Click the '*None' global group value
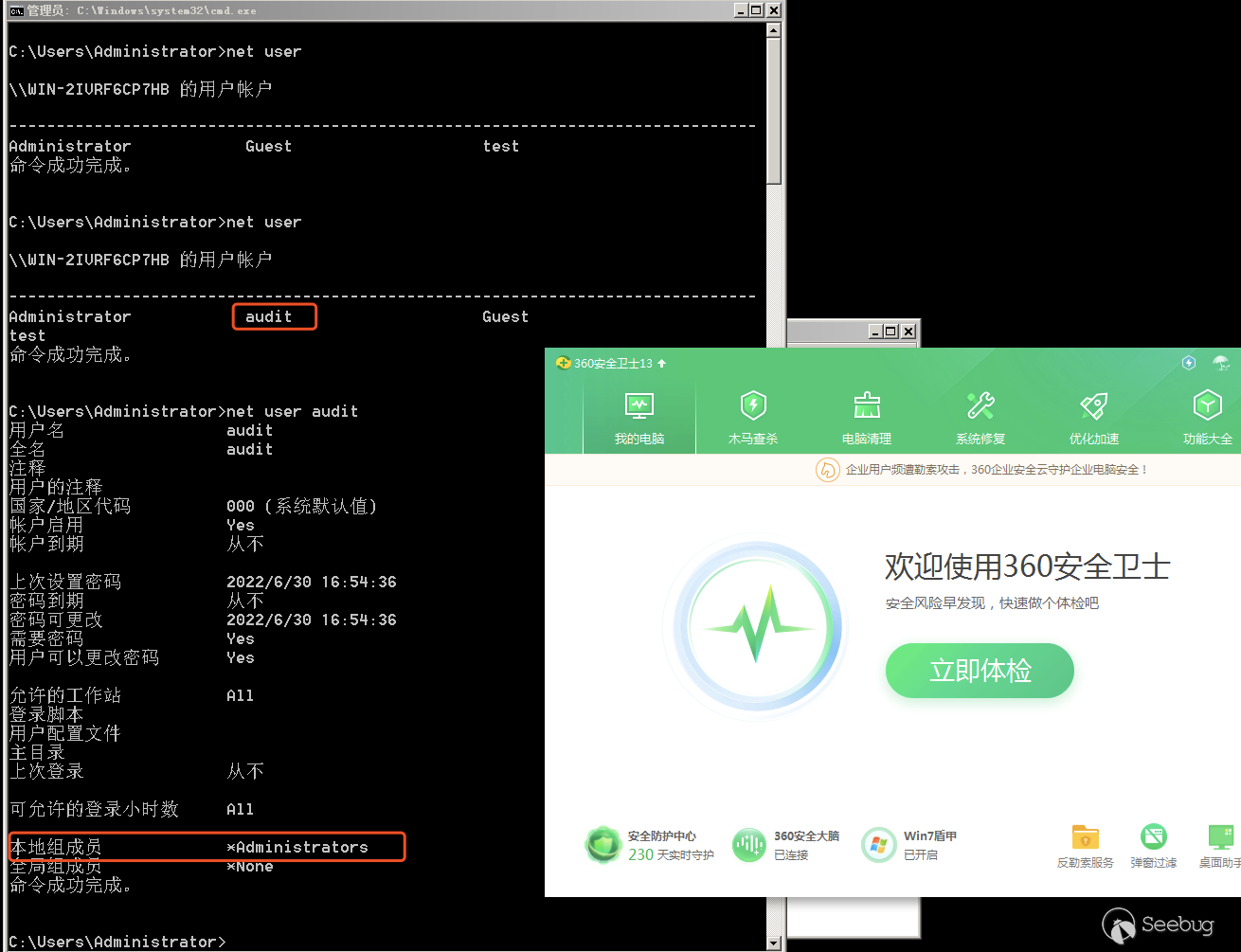The image size is (1241, 952). [250, 866]
